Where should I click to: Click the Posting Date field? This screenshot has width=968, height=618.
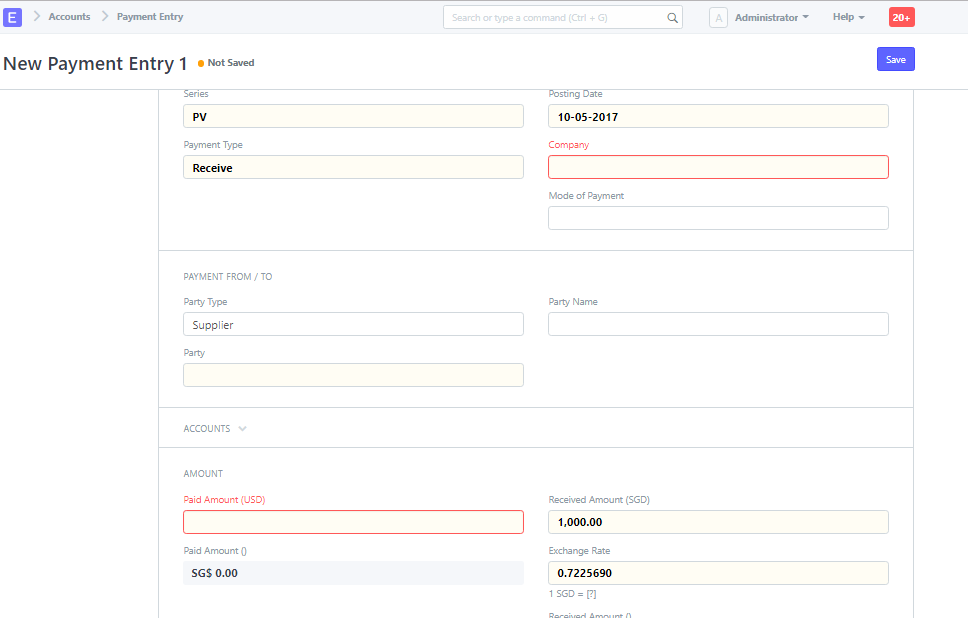click(x=718, y=116)
